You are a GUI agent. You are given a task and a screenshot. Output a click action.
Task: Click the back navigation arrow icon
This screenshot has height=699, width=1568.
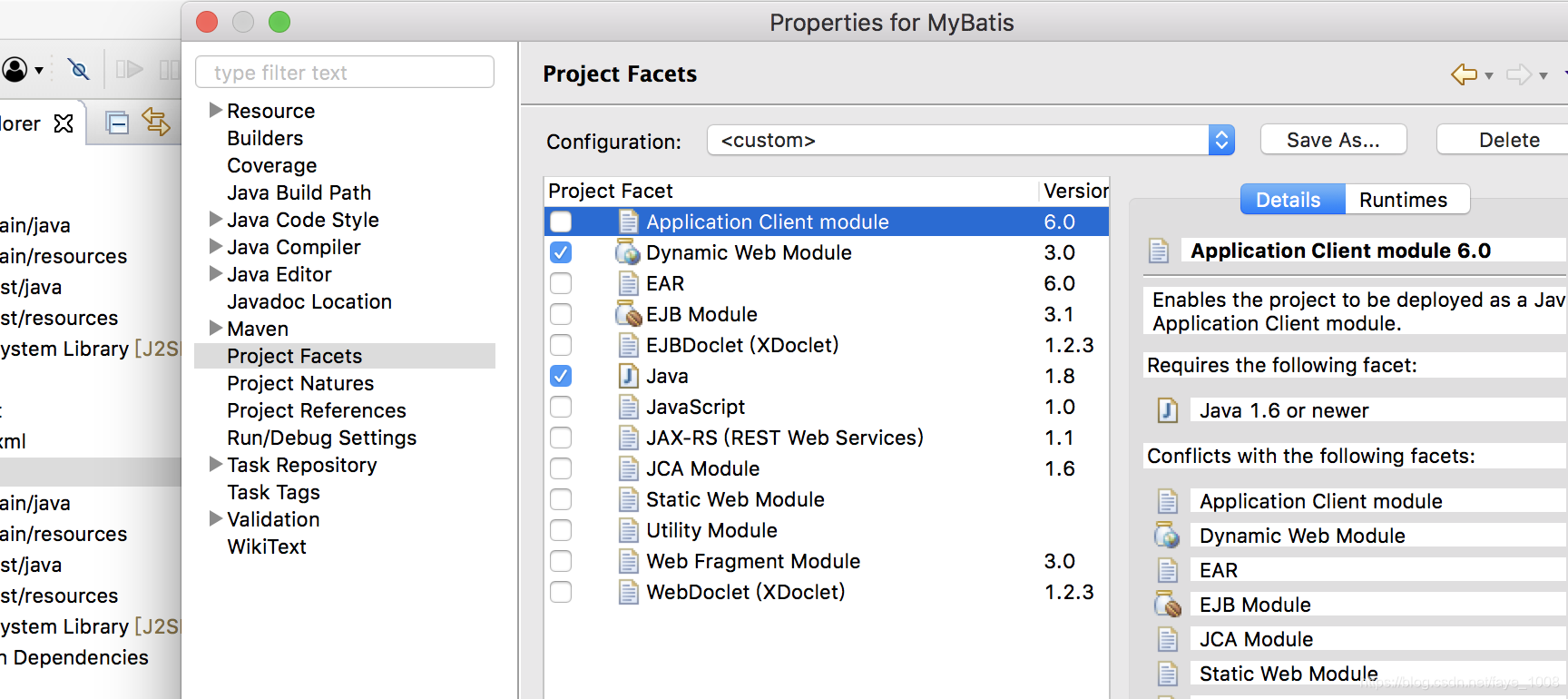tap(1464, 74)
